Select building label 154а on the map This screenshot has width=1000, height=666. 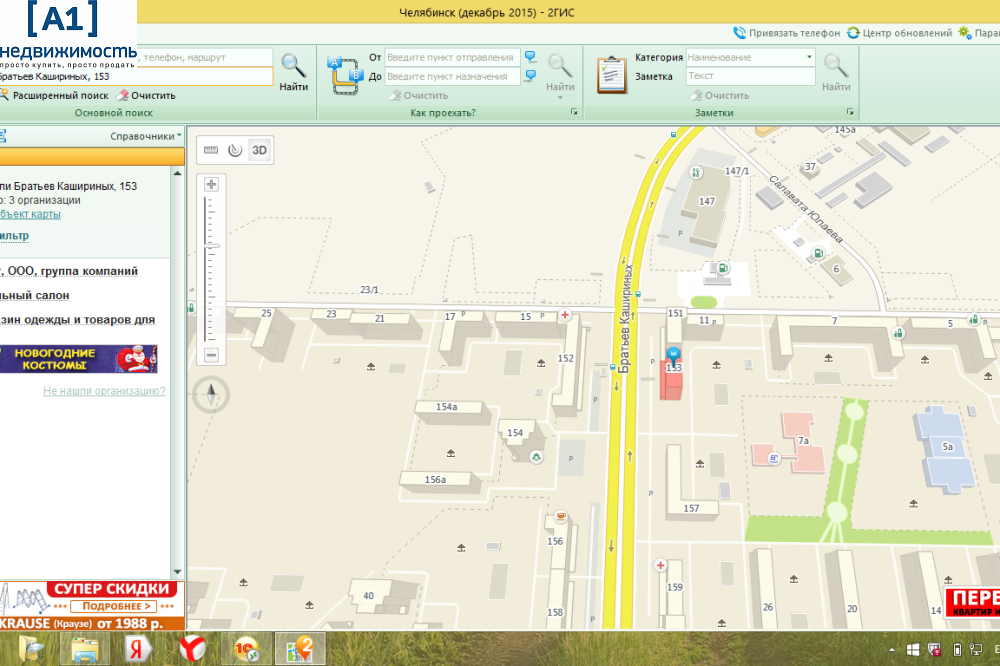[446, 407]
